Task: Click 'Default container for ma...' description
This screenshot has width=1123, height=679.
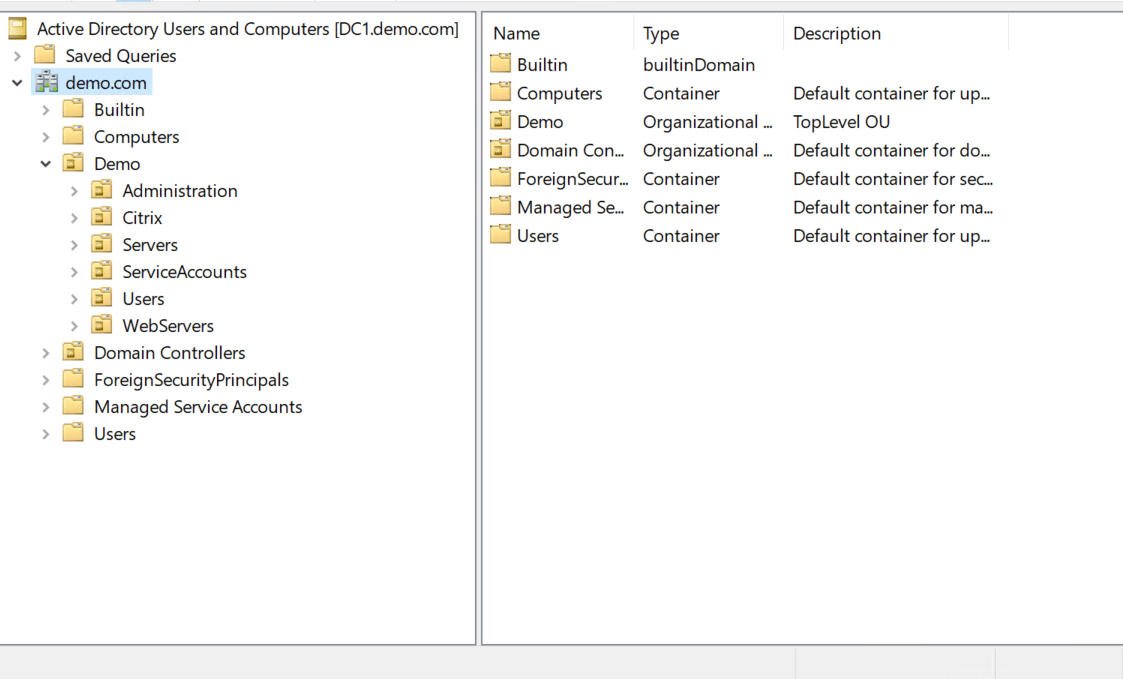Action: tap(892, 208)
